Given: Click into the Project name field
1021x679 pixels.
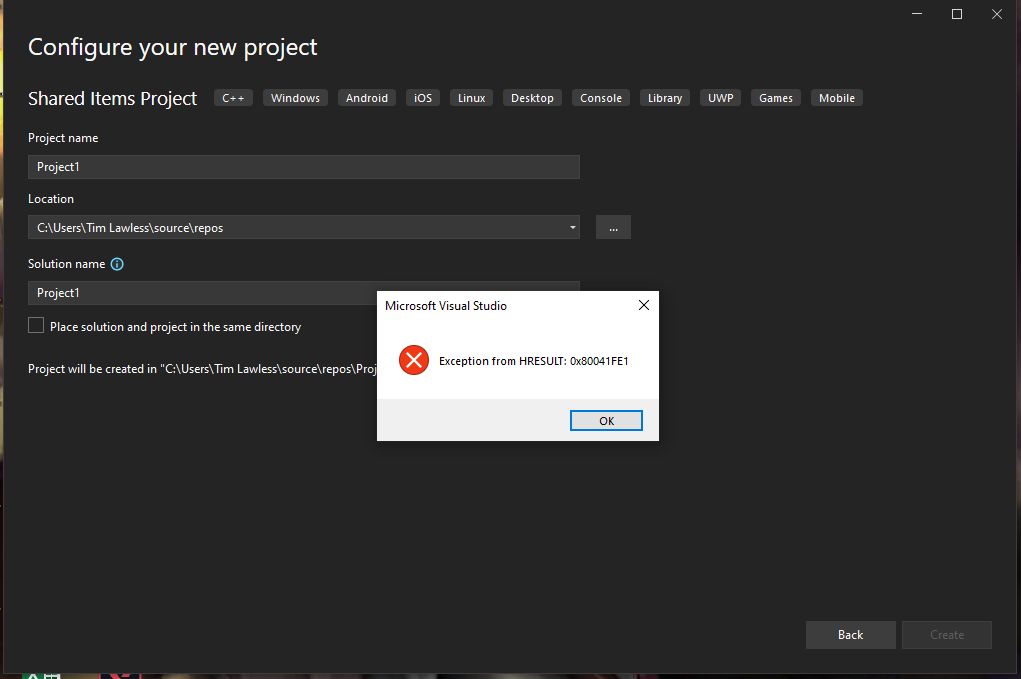Looking at the screenshot, I should click(303, 167).
